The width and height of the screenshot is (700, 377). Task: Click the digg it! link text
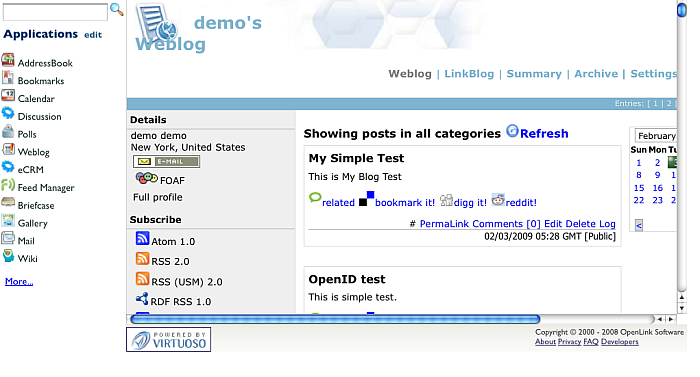(470, 203)
